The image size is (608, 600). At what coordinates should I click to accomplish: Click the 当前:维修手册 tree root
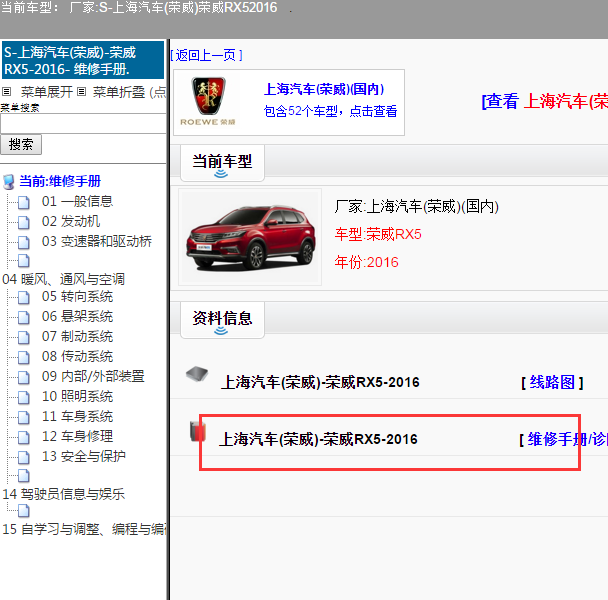point(60,181)
